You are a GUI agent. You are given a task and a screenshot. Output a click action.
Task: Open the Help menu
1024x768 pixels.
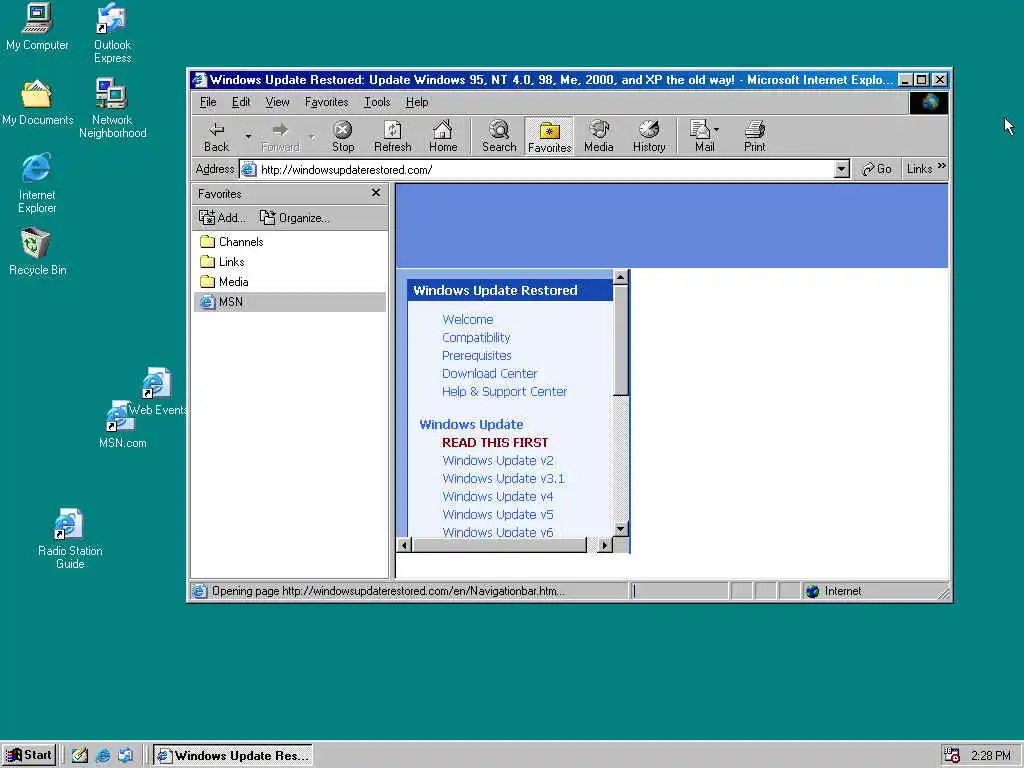(417, 102)
